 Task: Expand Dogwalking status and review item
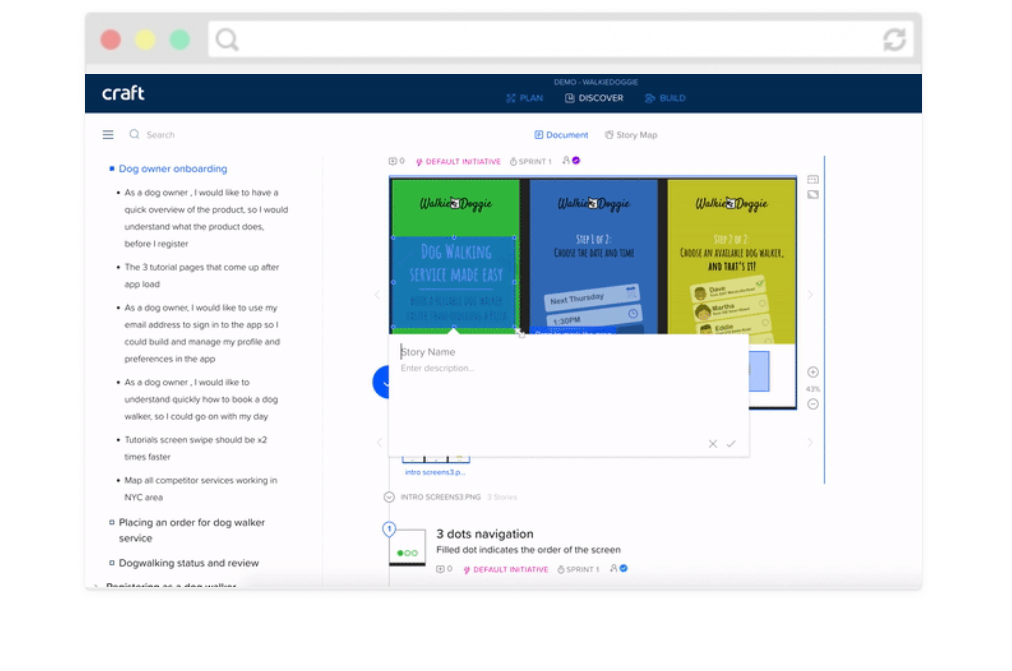click(112, 563)
